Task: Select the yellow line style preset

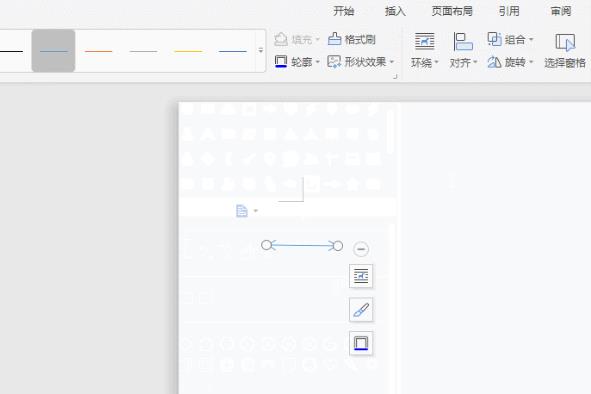Action: click(188, 51)
